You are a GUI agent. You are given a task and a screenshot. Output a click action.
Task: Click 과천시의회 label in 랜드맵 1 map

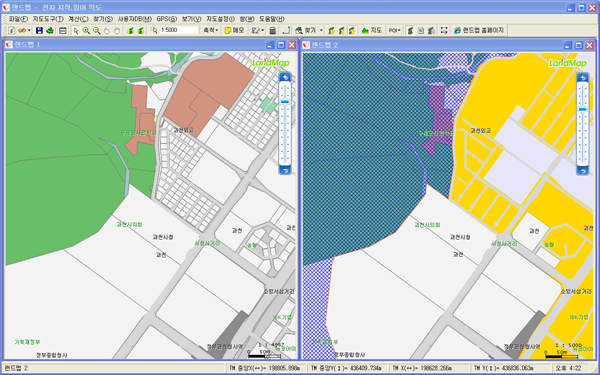coord(129,225)
